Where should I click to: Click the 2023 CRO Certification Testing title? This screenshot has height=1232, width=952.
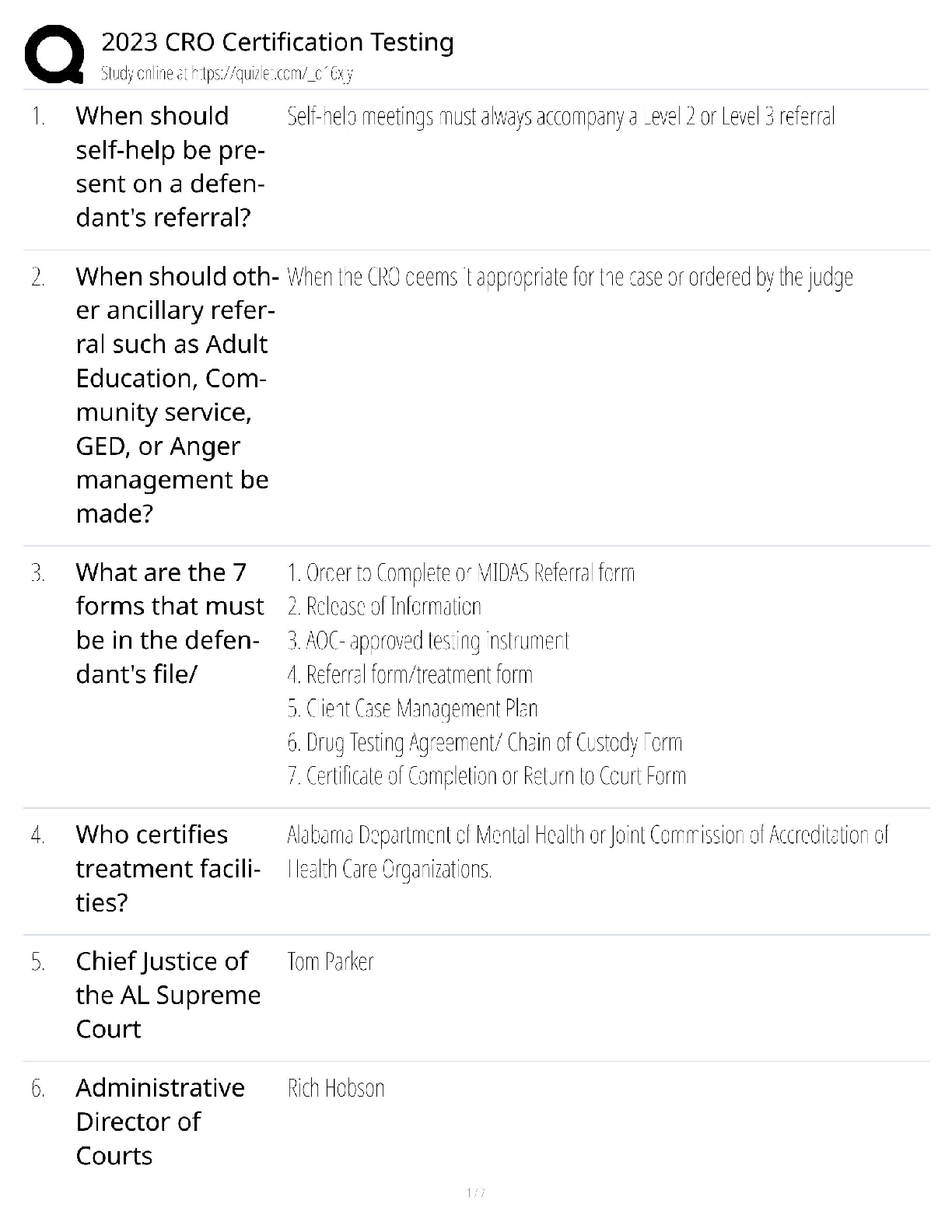coord(278,42)
